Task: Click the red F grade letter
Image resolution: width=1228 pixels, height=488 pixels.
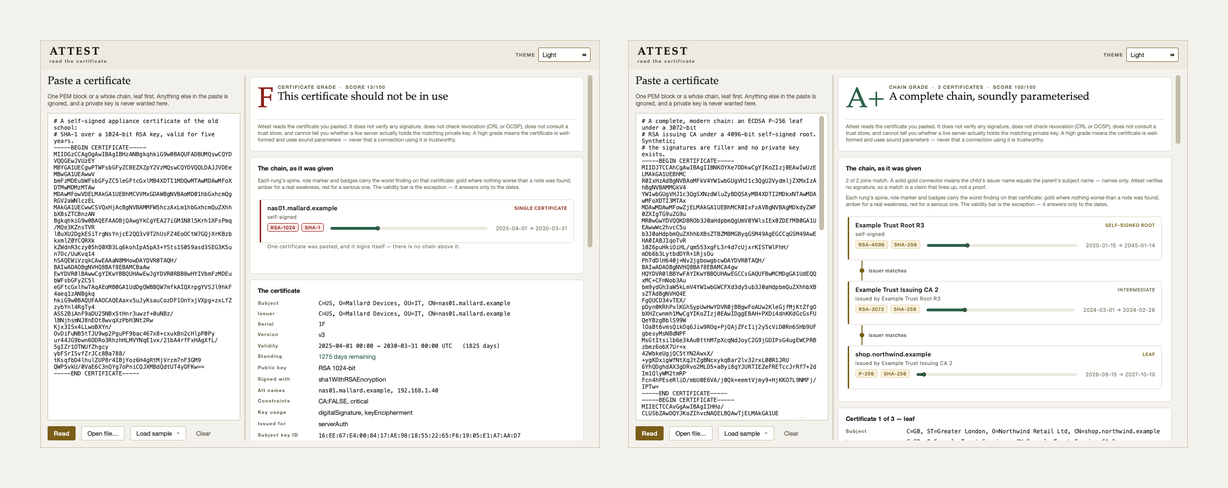Action: pyautogui.click(x=265, y=98)
